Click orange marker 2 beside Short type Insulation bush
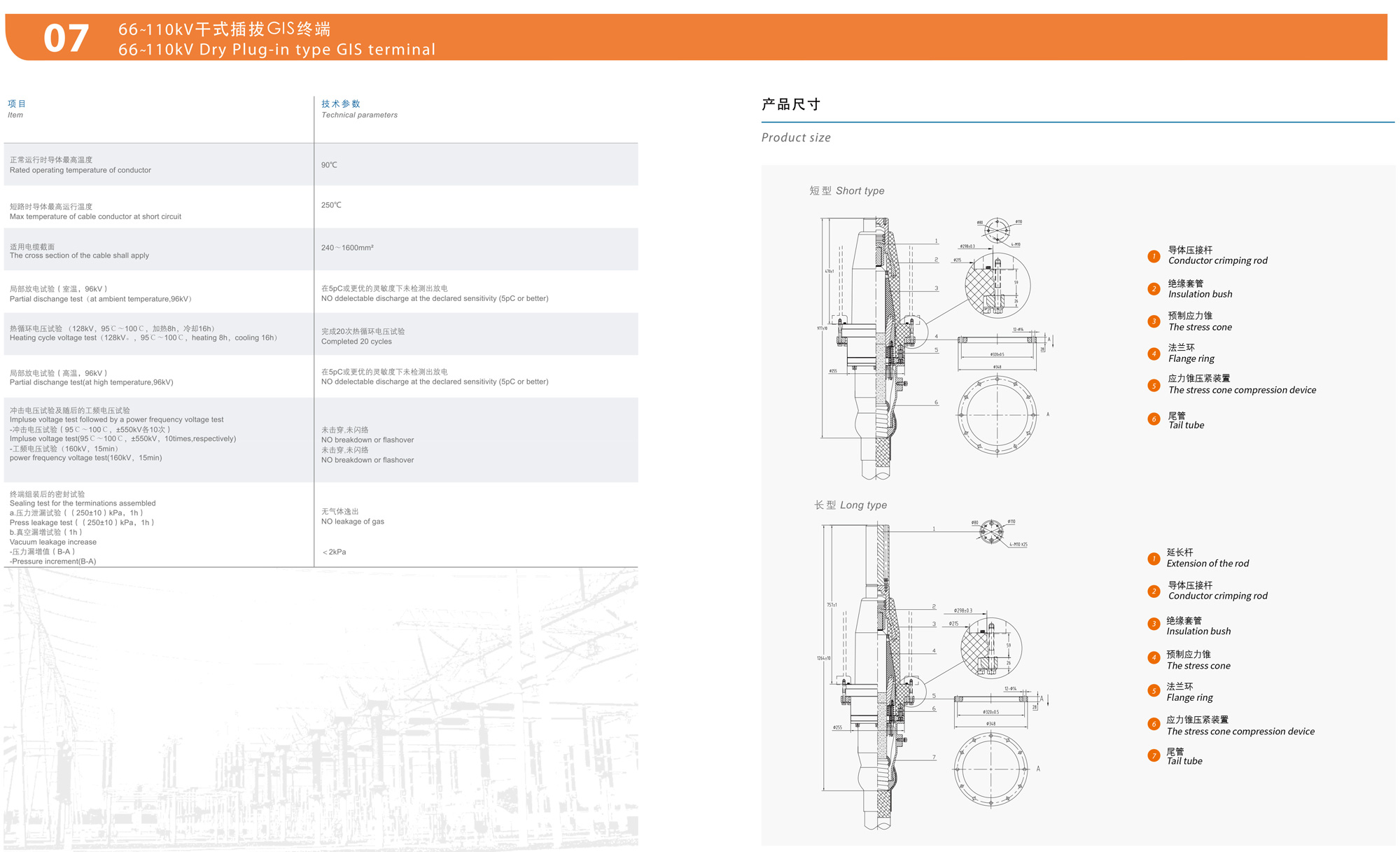The width and height of the screenshot is (1400, 852). 1154,289
